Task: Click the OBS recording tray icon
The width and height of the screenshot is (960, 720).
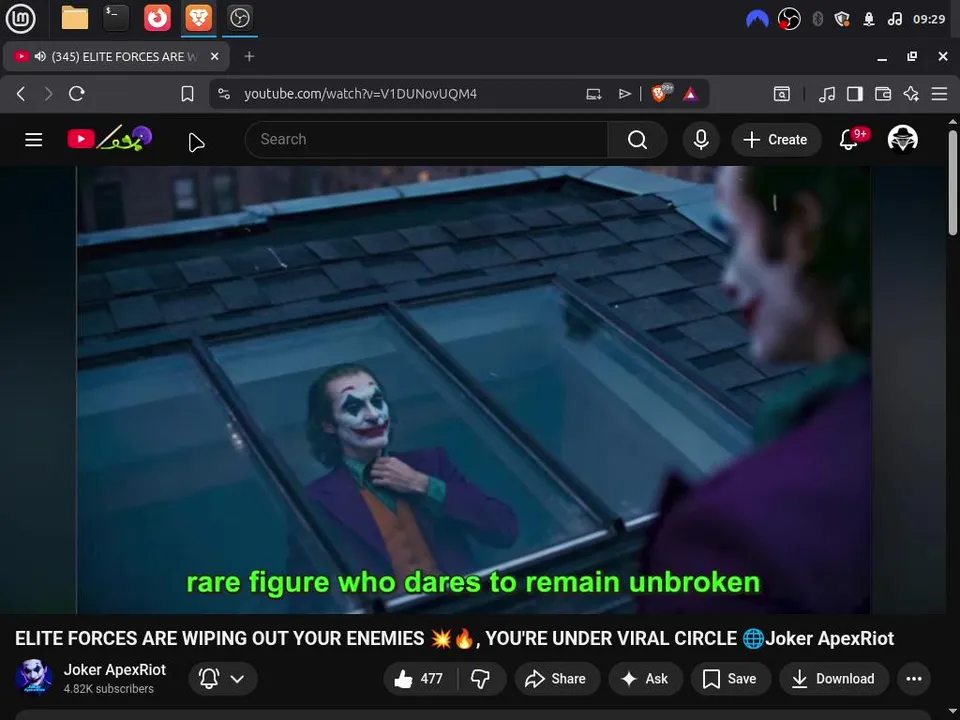Action: 789,19
